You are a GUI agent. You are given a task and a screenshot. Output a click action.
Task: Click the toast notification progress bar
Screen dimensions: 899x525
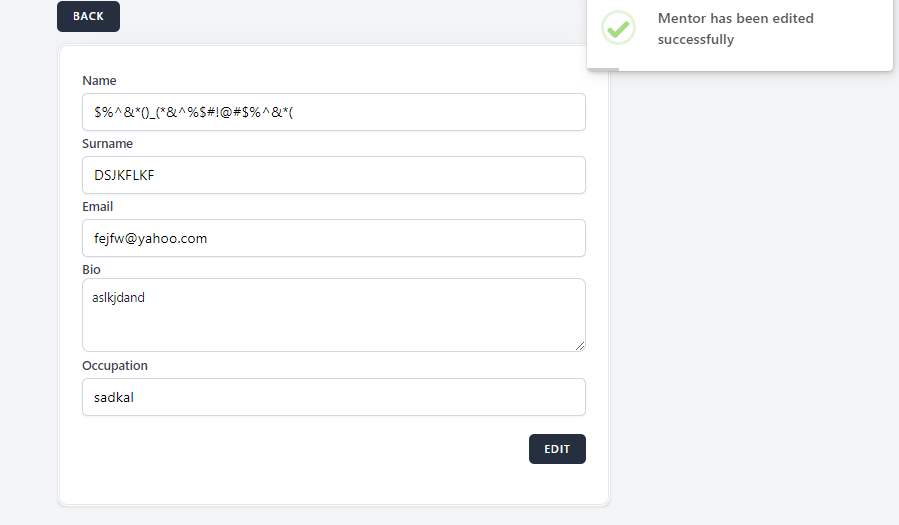click(604, 69)
